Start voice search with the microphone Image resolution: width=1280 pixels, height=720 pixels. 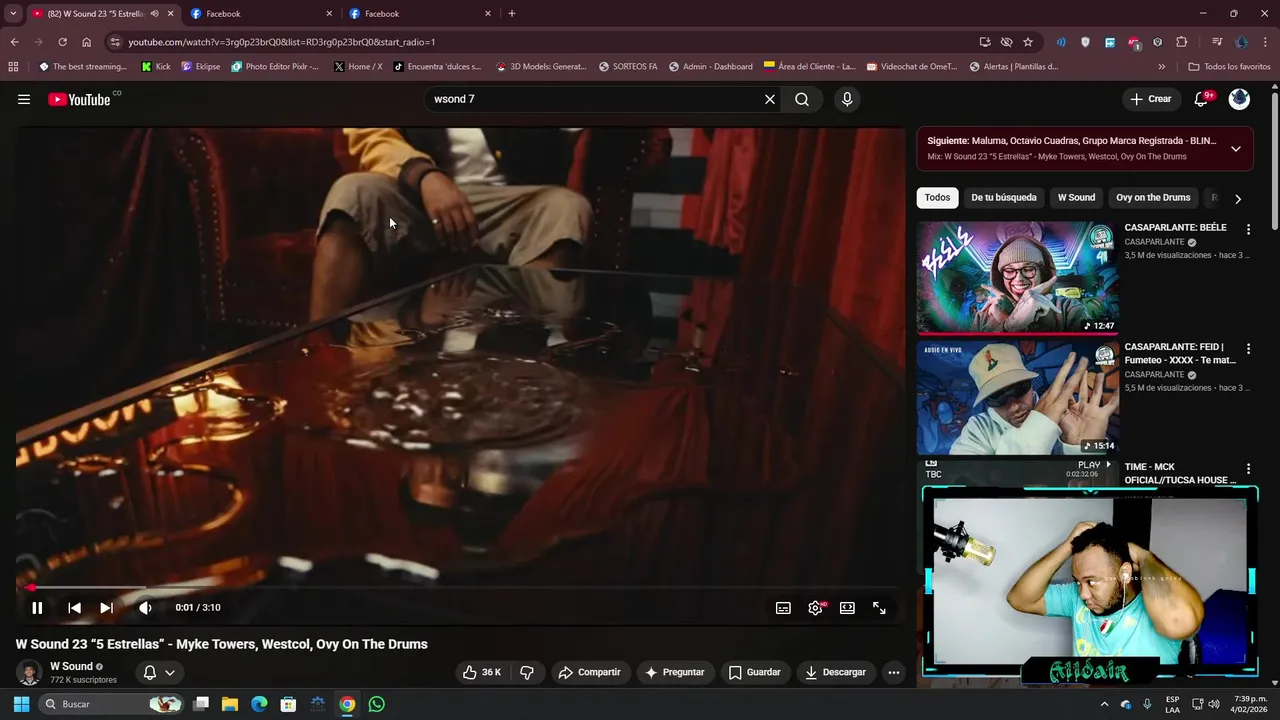(x=847, y=99)
